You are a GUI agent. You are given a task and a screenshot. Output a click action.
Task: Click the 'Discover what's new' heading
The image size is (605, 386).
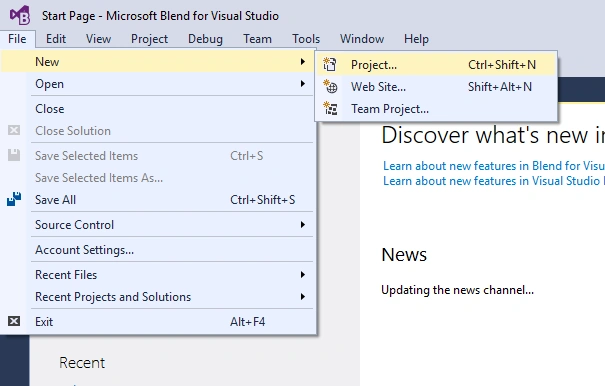[493, 135]
